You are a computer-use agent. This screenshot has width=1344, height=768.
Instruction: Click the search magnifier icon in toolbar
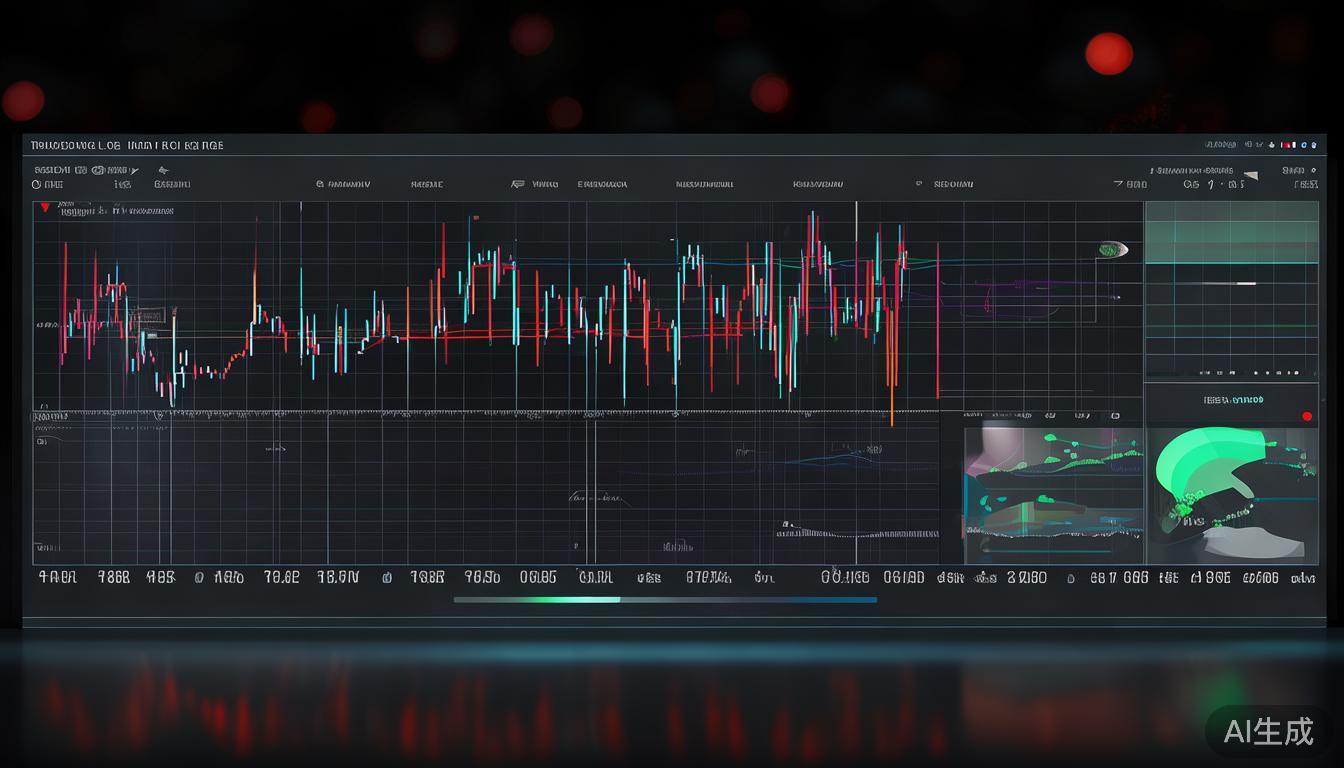tap(320, 184)
